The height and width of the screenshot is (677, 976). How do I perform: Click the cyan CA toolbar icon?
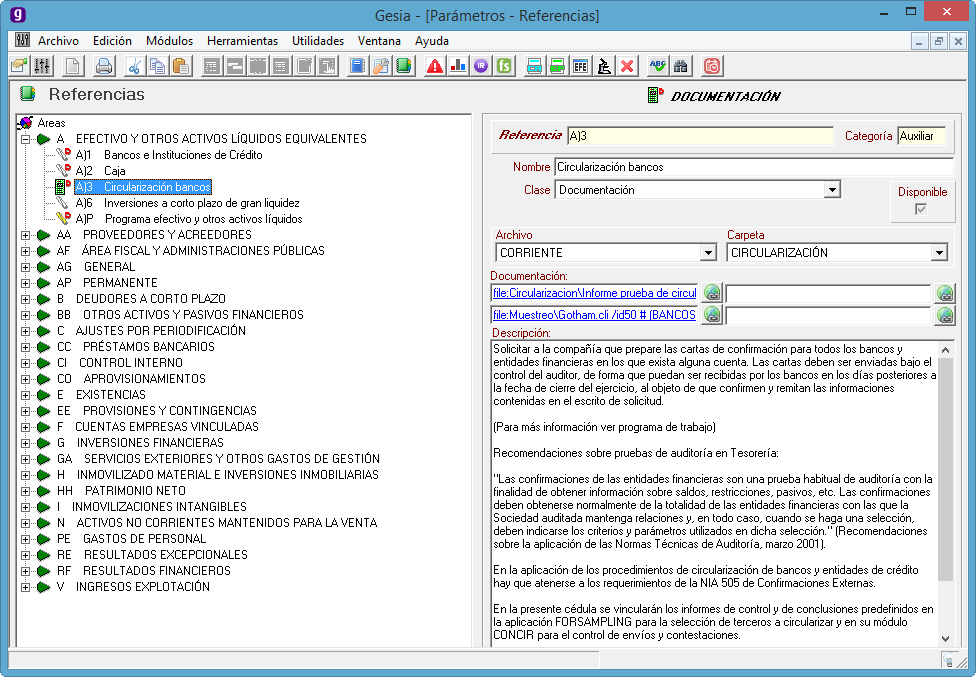click(x=534, y=66)
